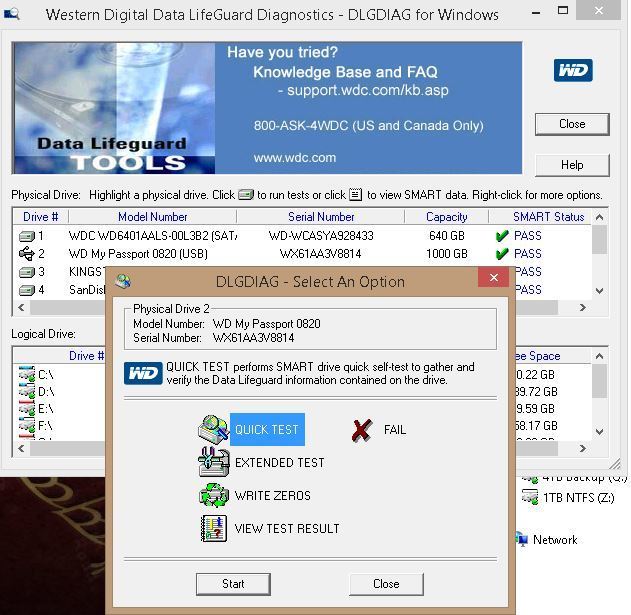This screenshot has height=615, width=631.
Task: Select the QUICK TEST option
Action: 267,429
